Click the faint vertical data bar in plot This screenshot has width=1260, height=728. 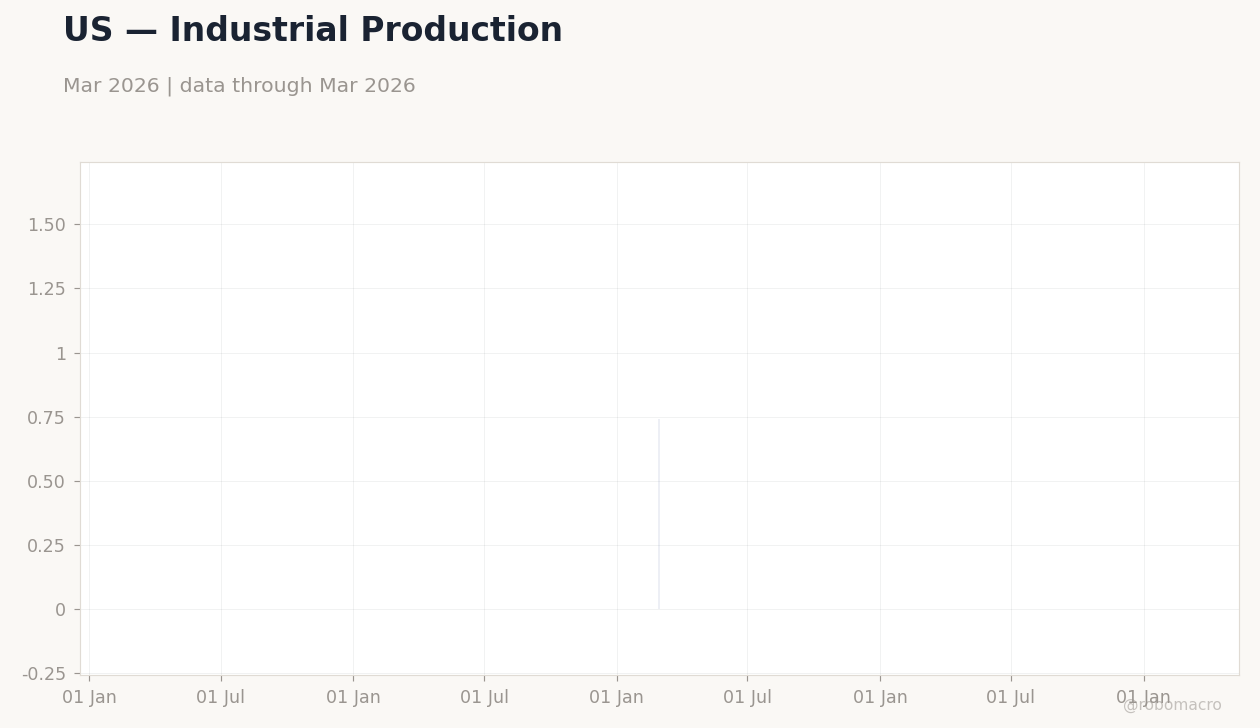(659, 513)
